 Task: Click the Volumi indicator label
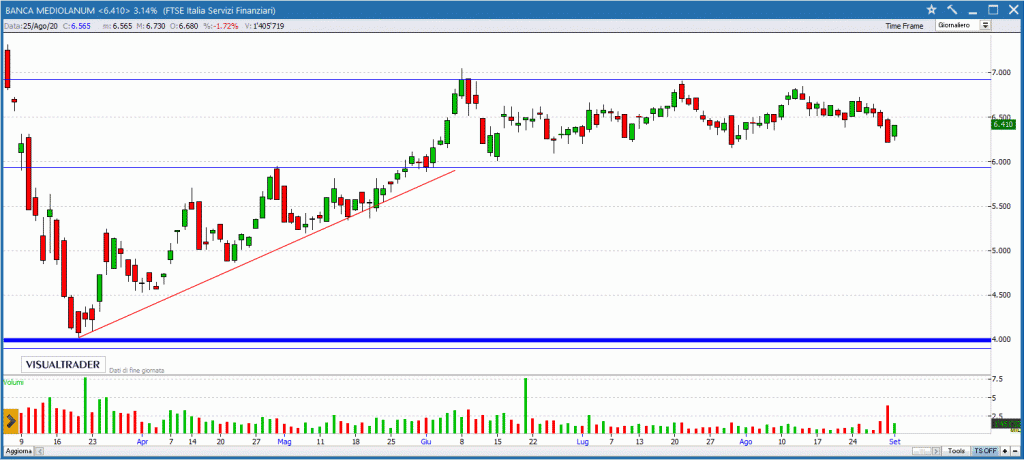point(13,382)
